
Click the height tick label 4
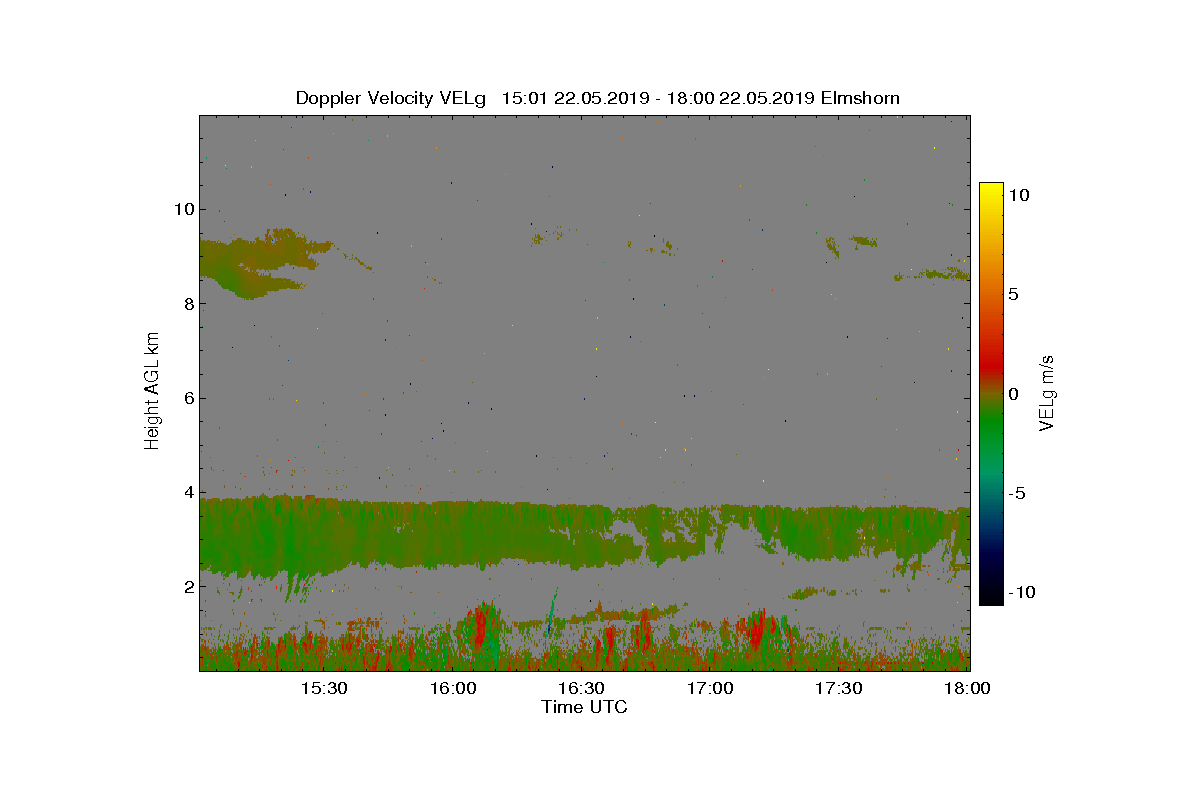pos(189,492)
